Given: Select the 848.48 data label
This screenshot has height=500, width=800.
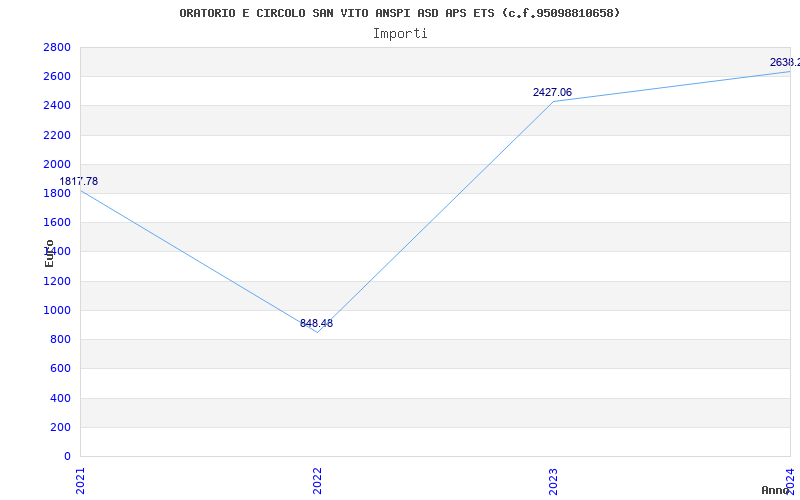Looking at the screenshot, I should (x=316, y=323).
